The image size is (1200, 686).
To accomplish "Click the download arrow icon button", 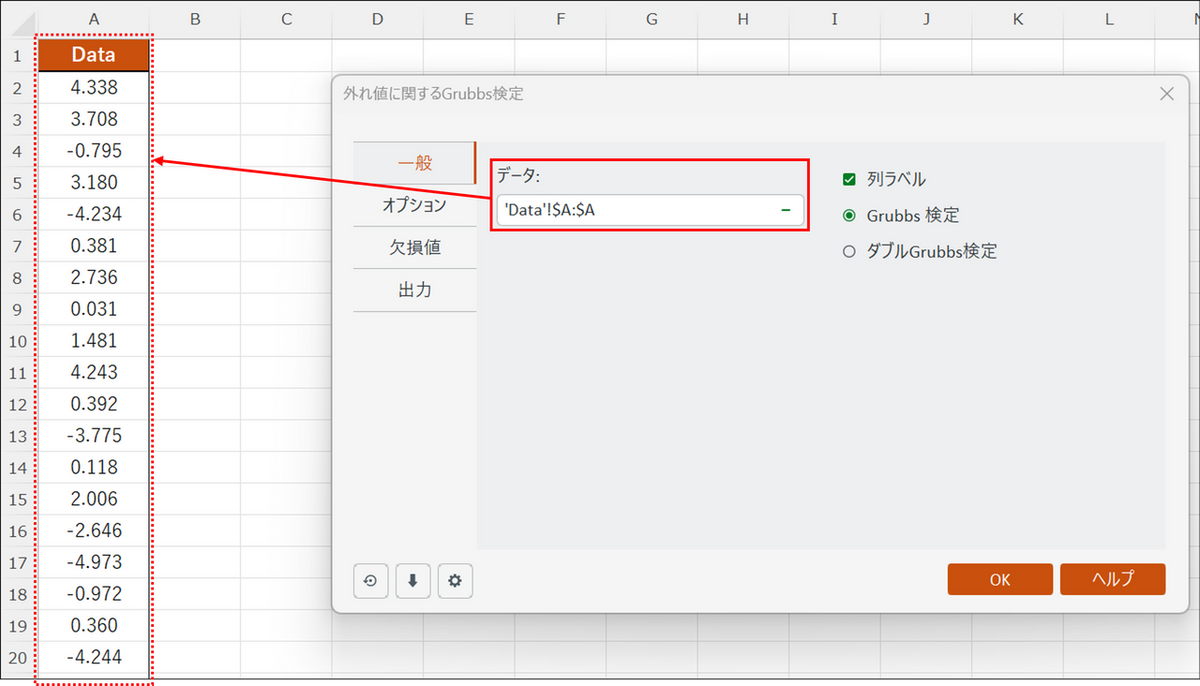I will [x=413, y=580].
